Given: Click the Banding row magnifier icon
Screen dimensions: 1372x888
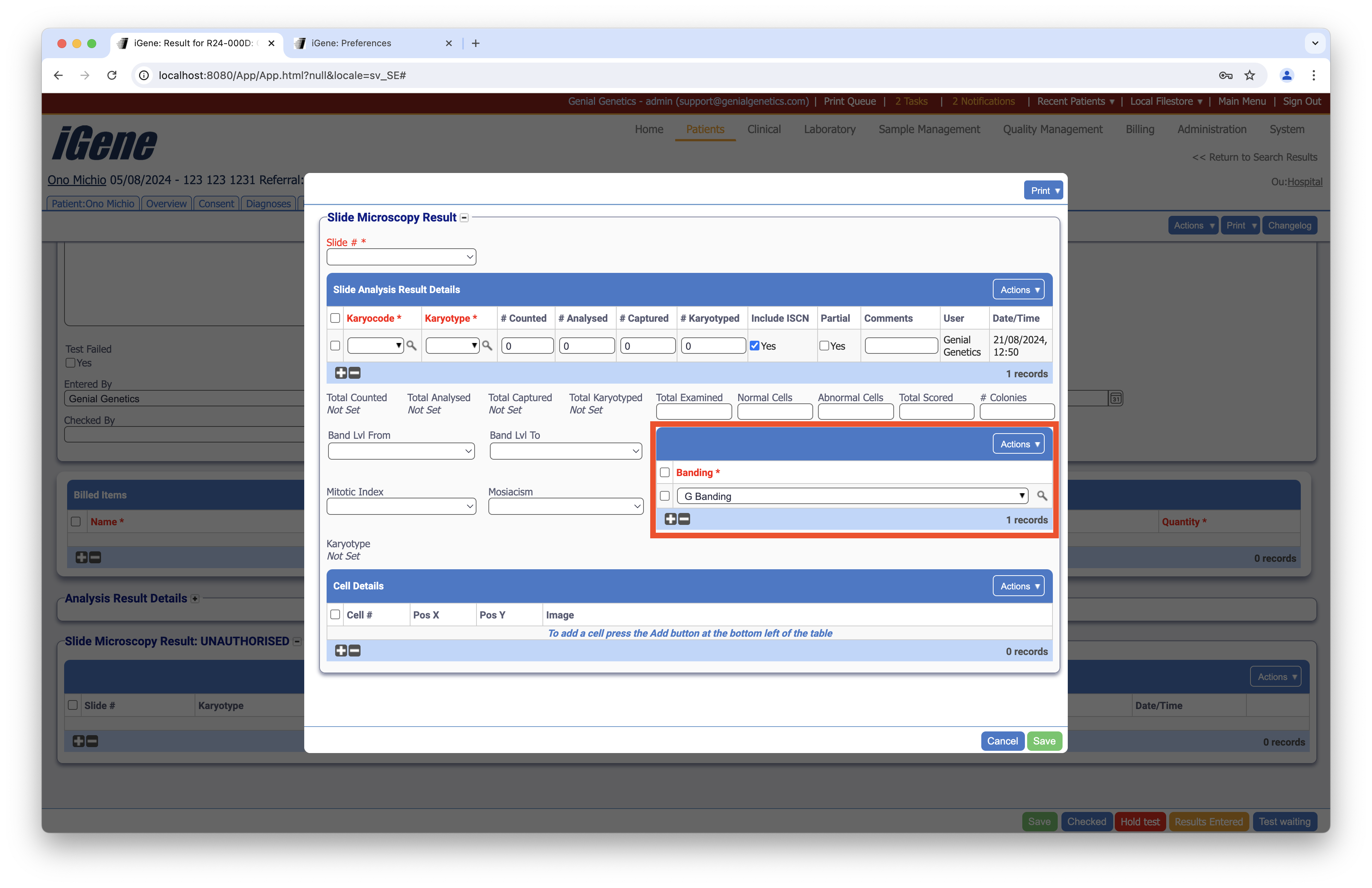Looking at the screenshot, I should (x=1042, y=495).
